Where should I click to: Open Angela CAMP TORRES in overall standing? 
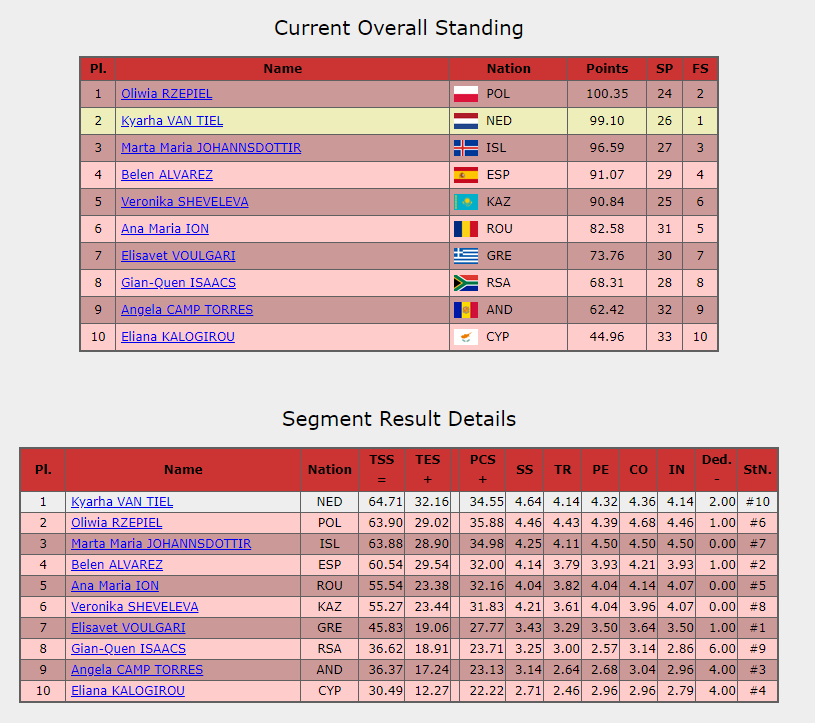187,310
